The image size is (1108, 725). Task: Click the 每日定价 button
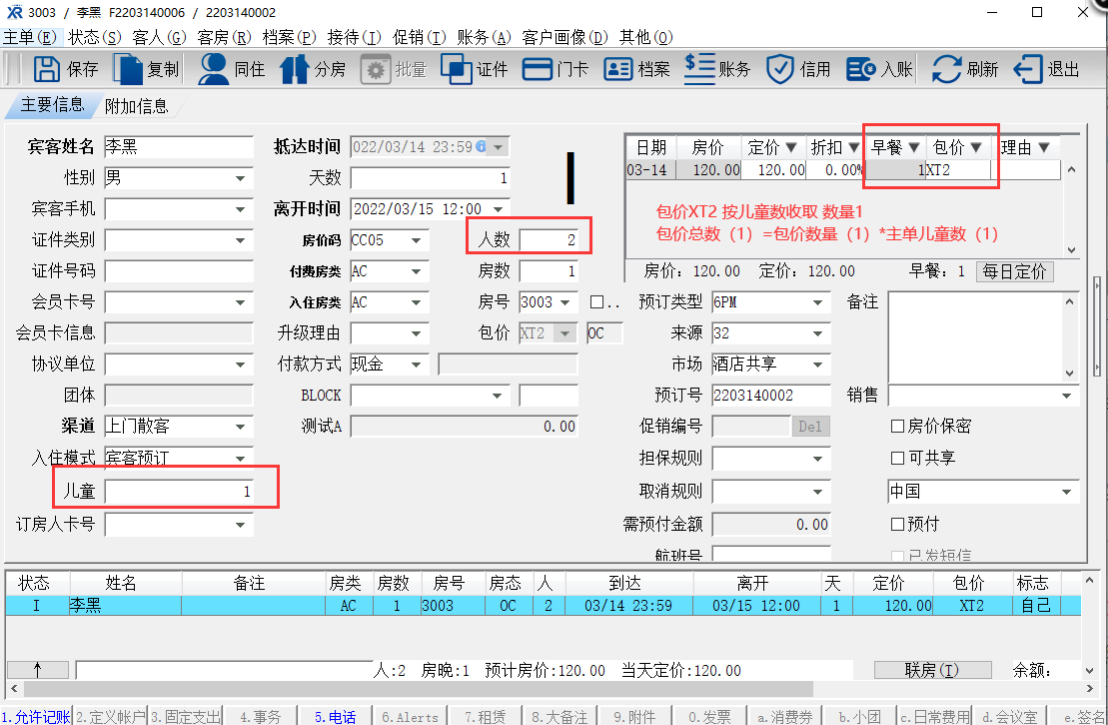point(1014,272)
